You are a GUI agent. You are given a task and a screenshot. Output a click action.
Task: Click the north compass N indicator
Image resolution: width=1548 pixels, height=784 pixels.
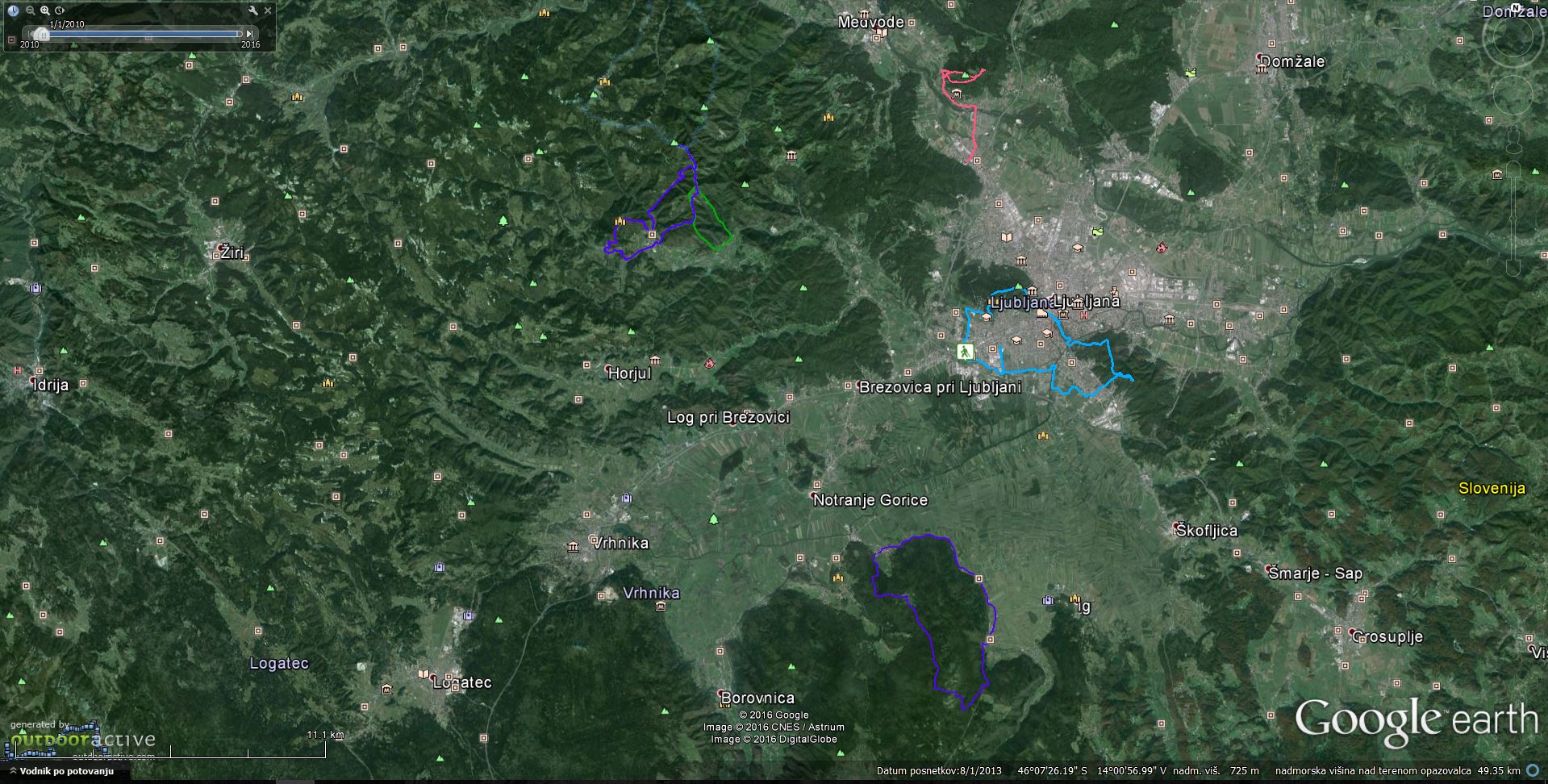click(1516, 9)
